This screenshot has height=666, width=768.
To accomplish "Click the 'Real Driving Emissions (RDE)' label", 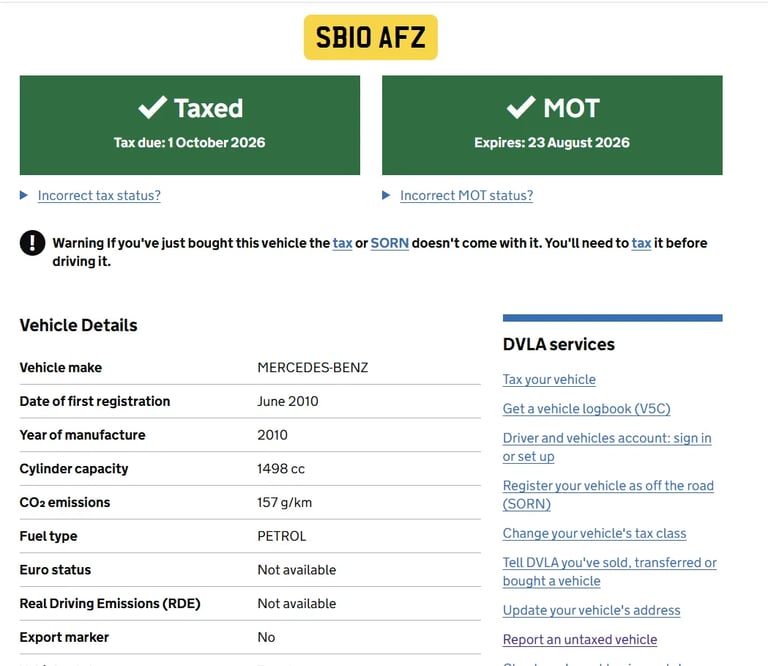I will [110, 604].
